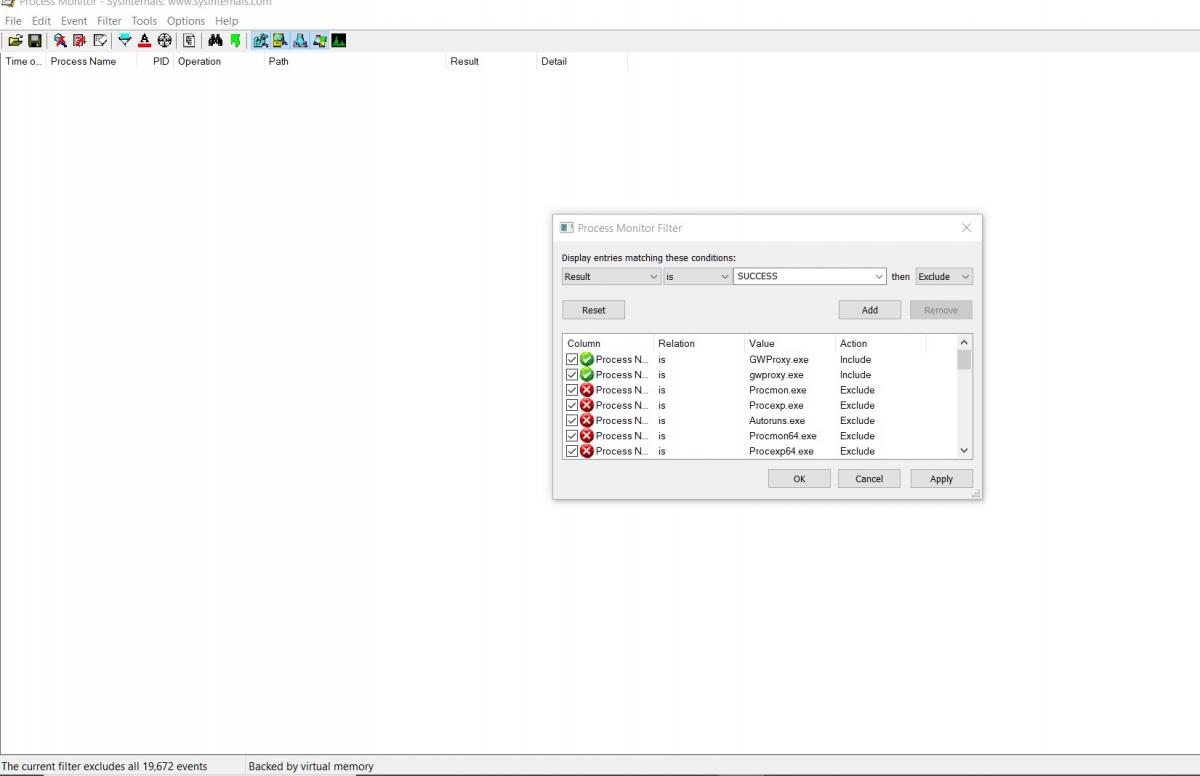This screenshot has height=776, width=1200.
Task: Uncheck the GWProxy.exe include filter checkbox
Action: tap(572, 360)
